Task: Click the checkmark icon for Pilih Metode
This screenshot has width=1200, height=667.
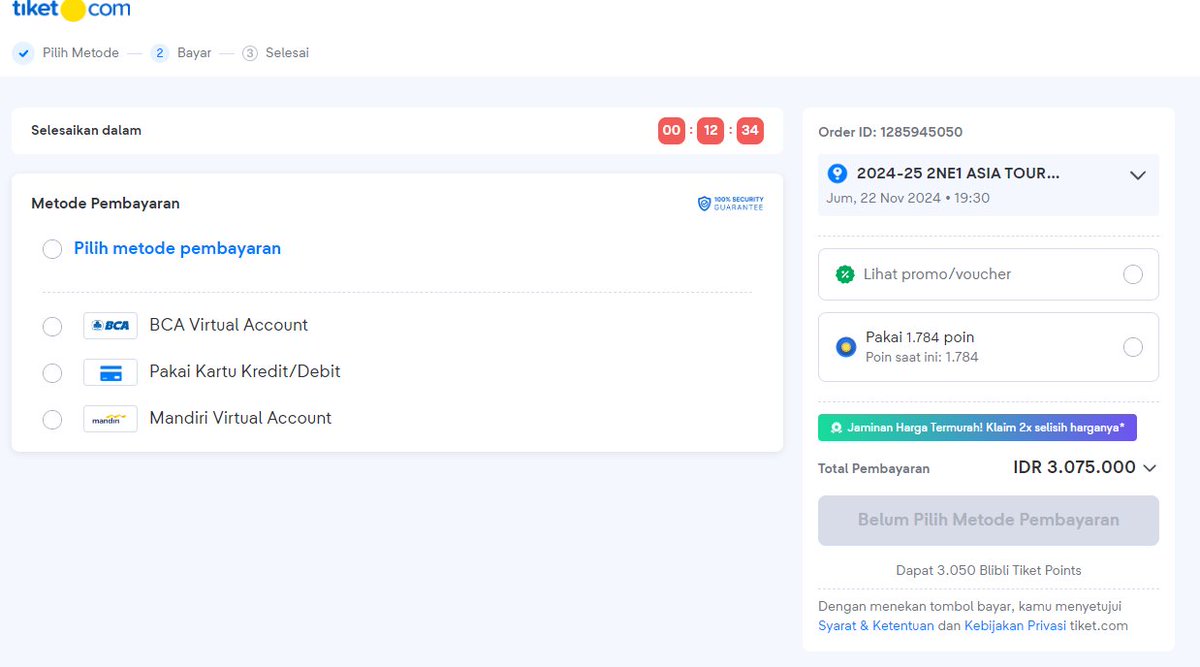Action: tap(23, 53)
